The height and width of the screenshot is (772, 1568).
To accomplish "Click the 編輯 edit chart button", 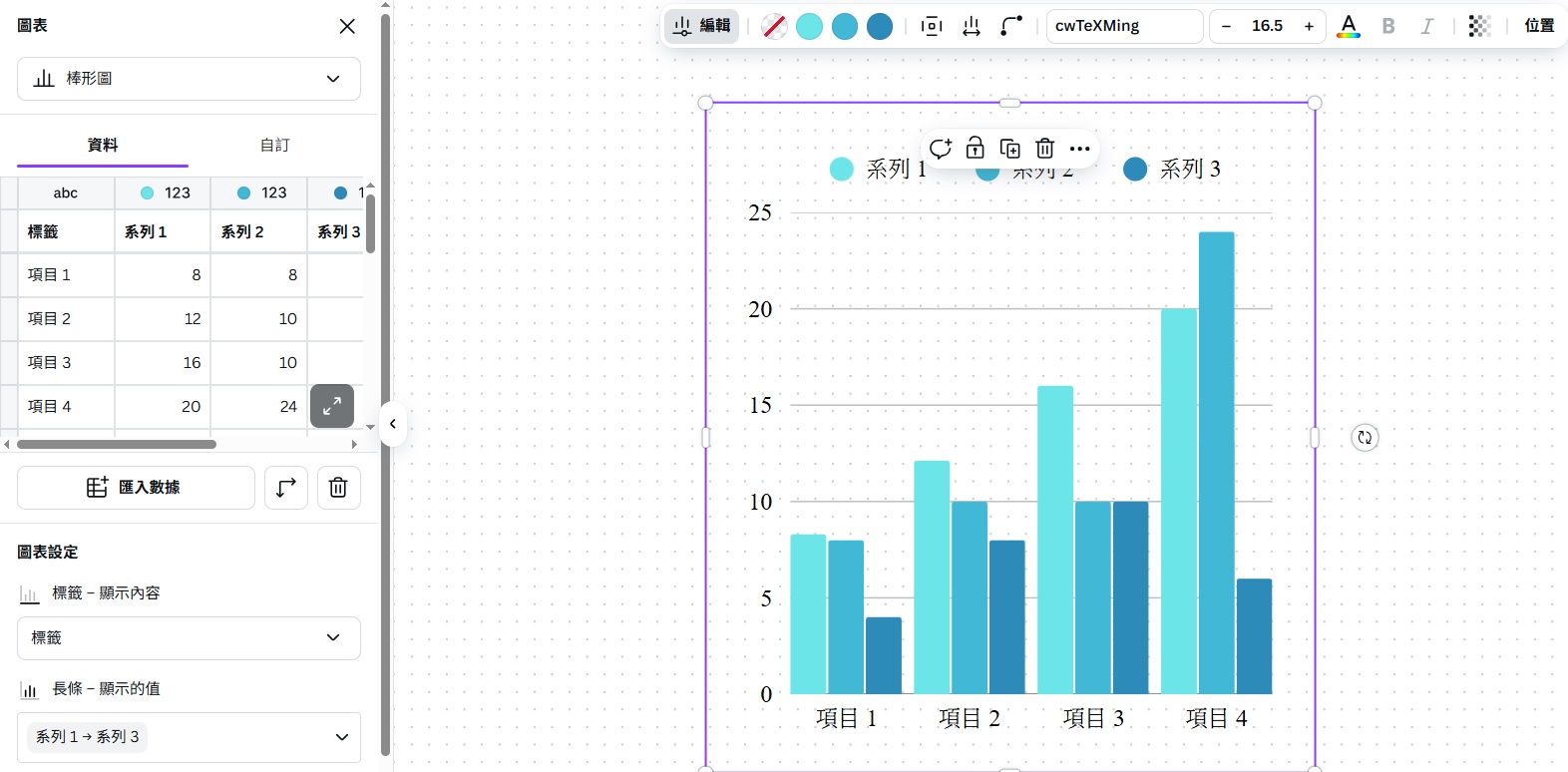I will pos(702,26).
